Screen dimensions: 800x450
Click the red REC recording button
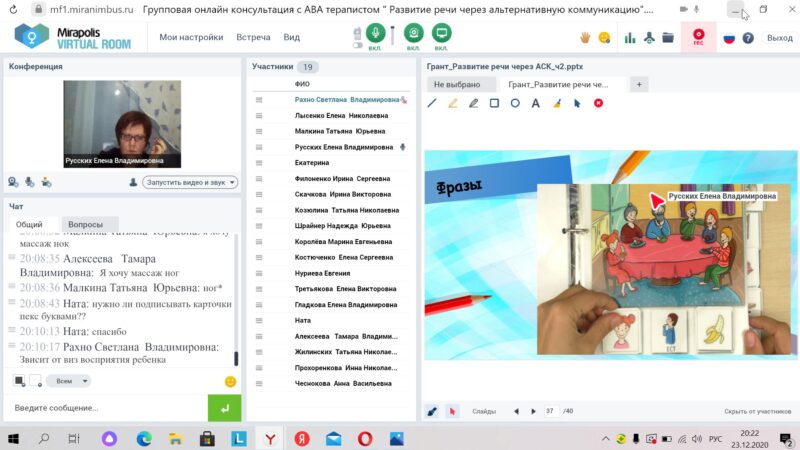click(698, 37)
